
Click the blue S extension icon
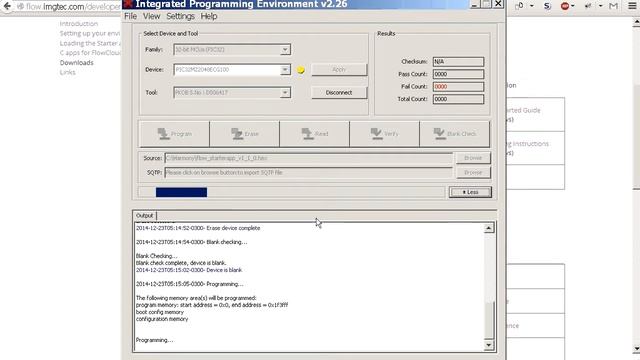pos(547,6)
